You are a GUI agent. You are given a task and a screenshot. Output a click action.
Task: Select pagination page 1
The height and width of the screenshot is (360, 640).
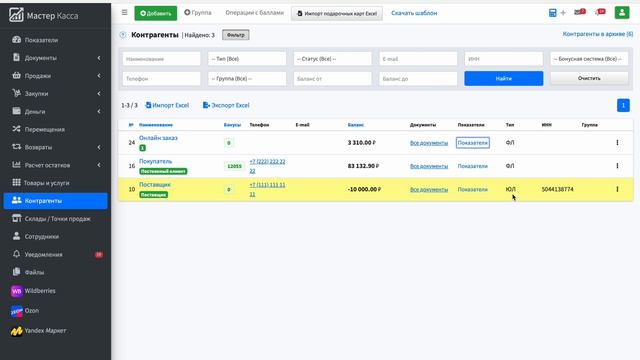point(623,105)
